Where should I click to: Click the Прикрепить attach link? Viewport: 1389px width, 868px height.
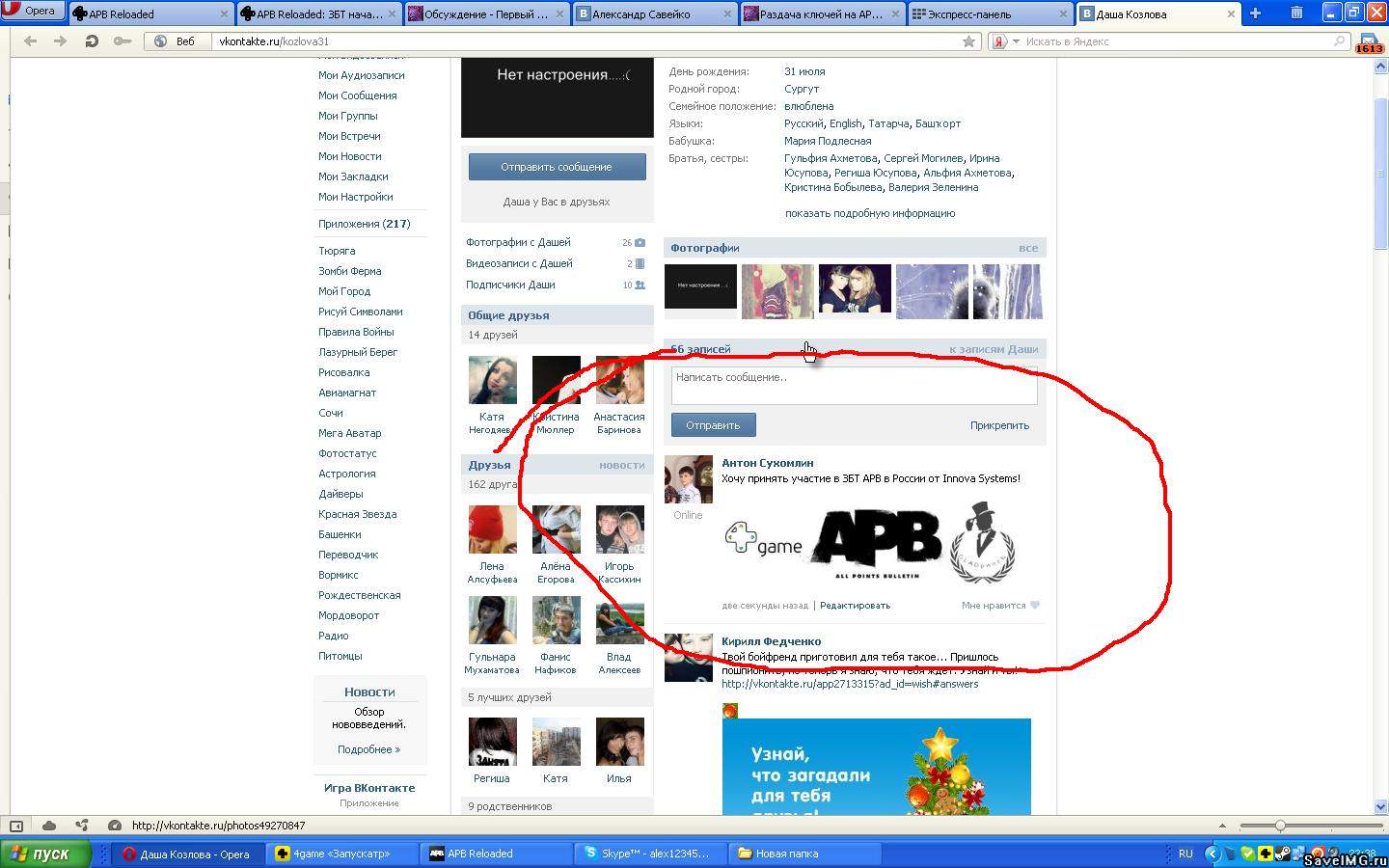coord(999,425)
